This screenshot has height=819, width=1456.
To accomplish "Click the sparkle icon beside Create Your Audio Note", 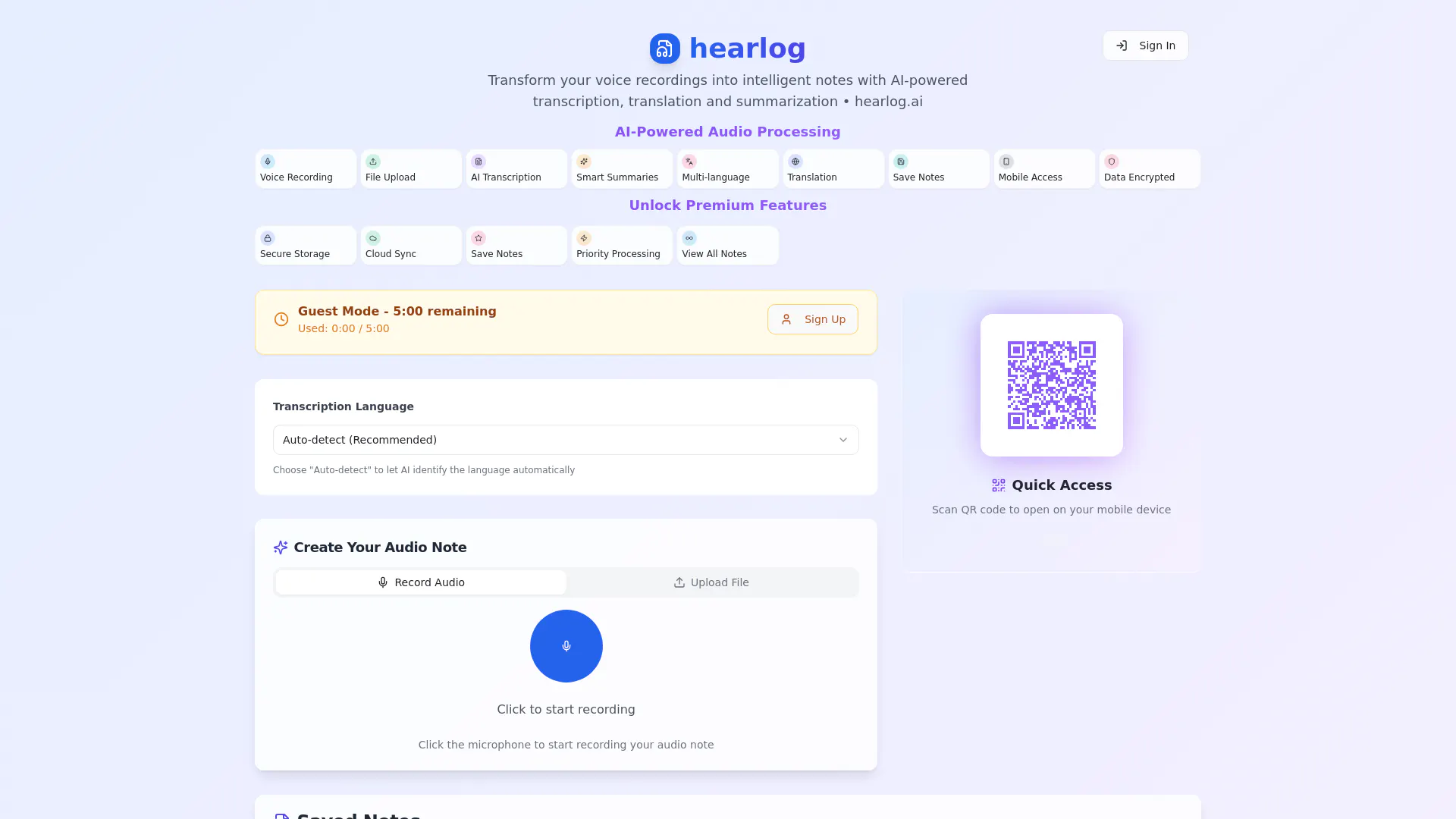I will 281,548.
